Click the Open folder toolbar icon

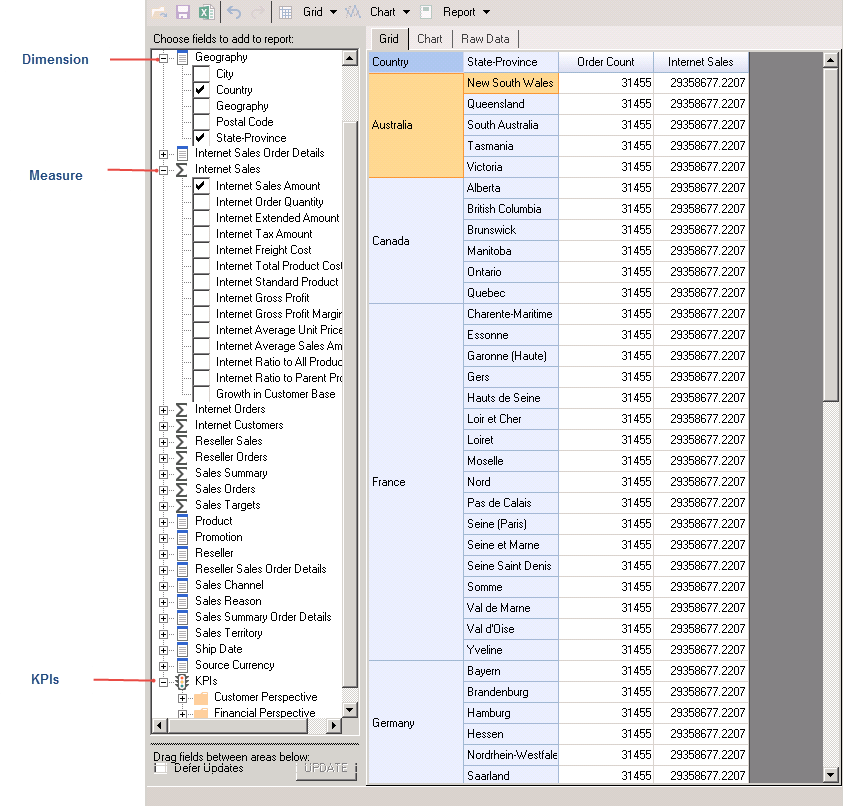click(160, 12)
